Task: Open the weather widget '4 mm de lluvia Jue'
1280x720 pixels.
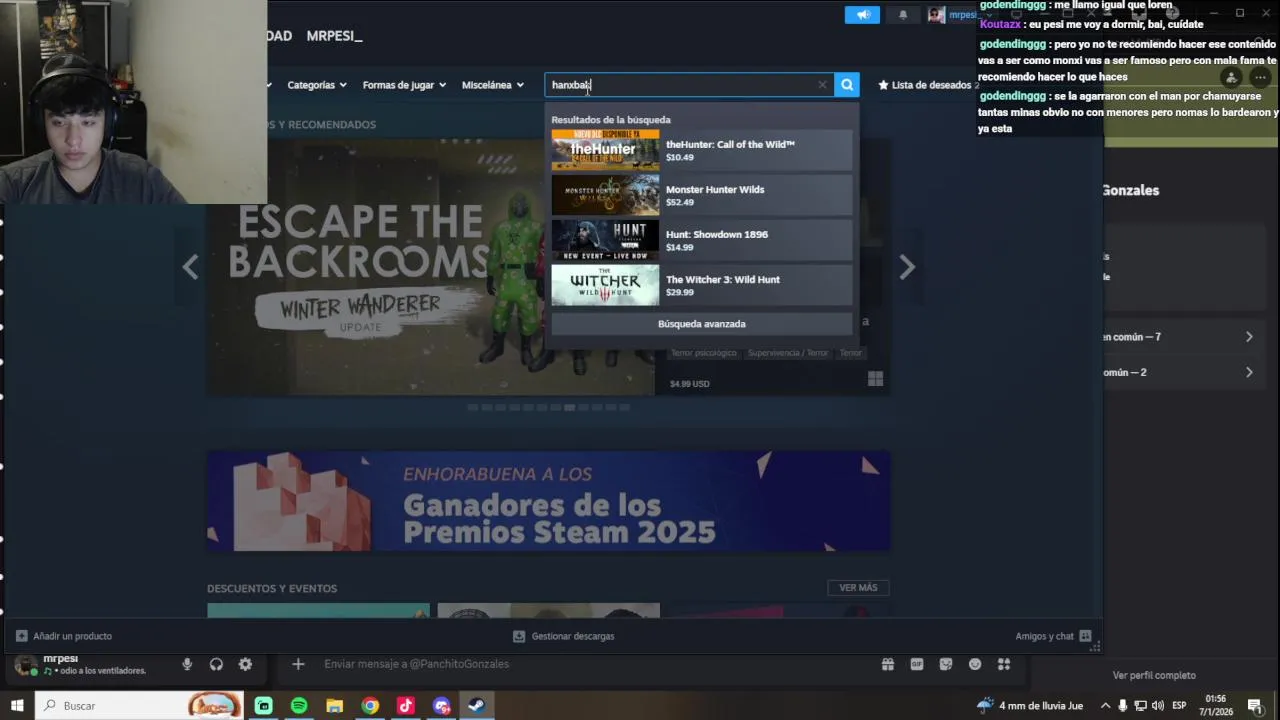Action: (x=1030, y=706)
